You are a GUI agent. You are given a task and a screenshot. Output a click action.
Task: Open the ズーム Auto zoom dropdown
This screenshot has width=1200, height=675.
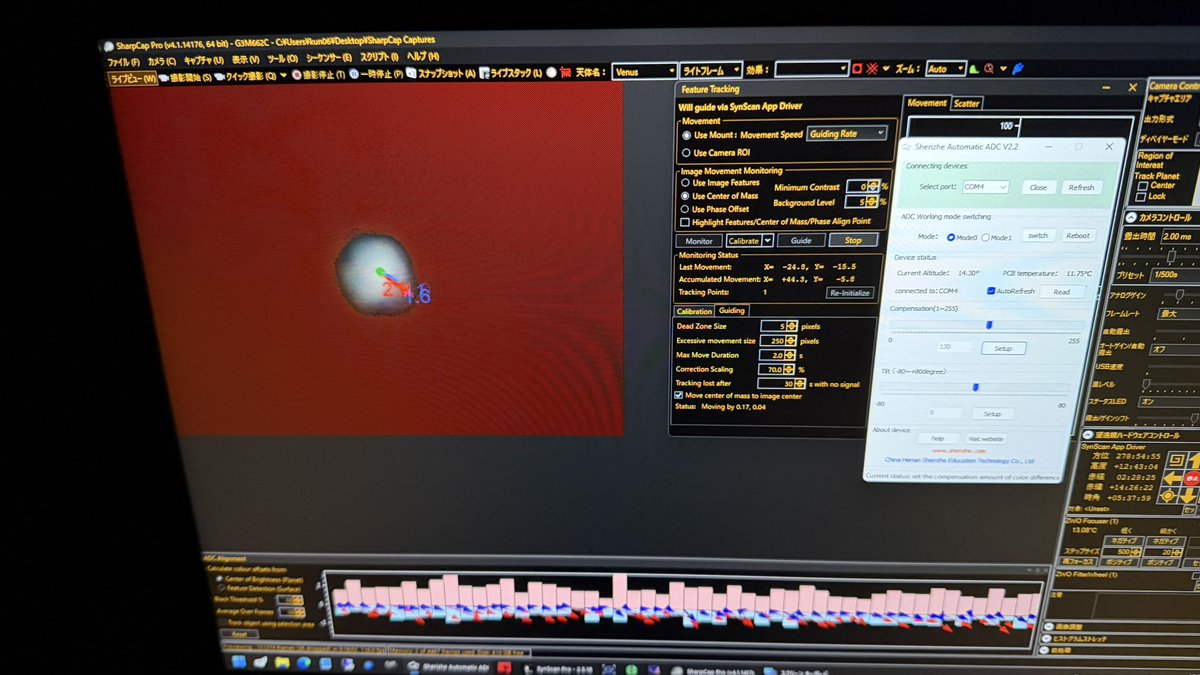tap(945, 69)
